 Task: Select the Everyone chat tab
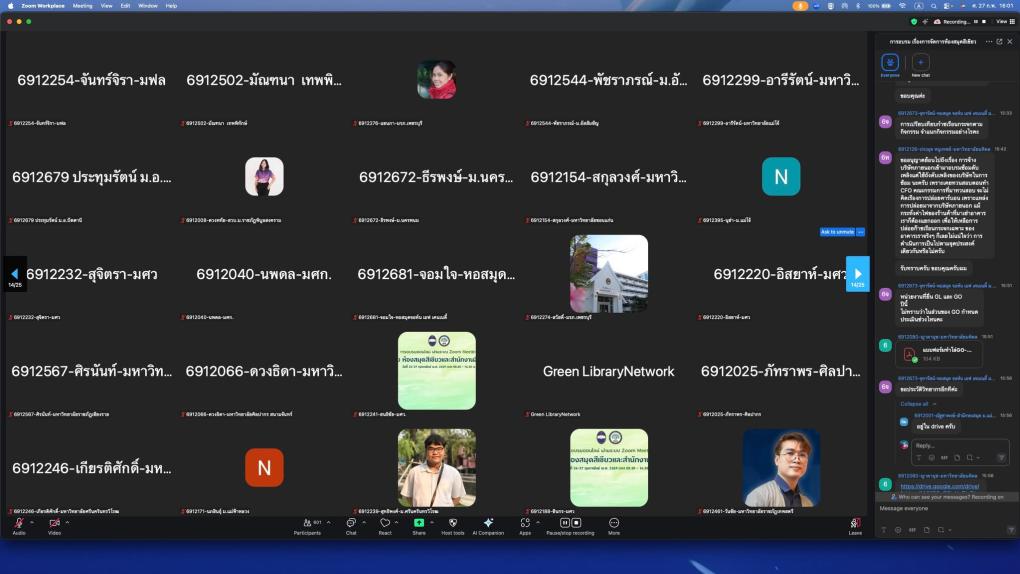tap(889, 63)
